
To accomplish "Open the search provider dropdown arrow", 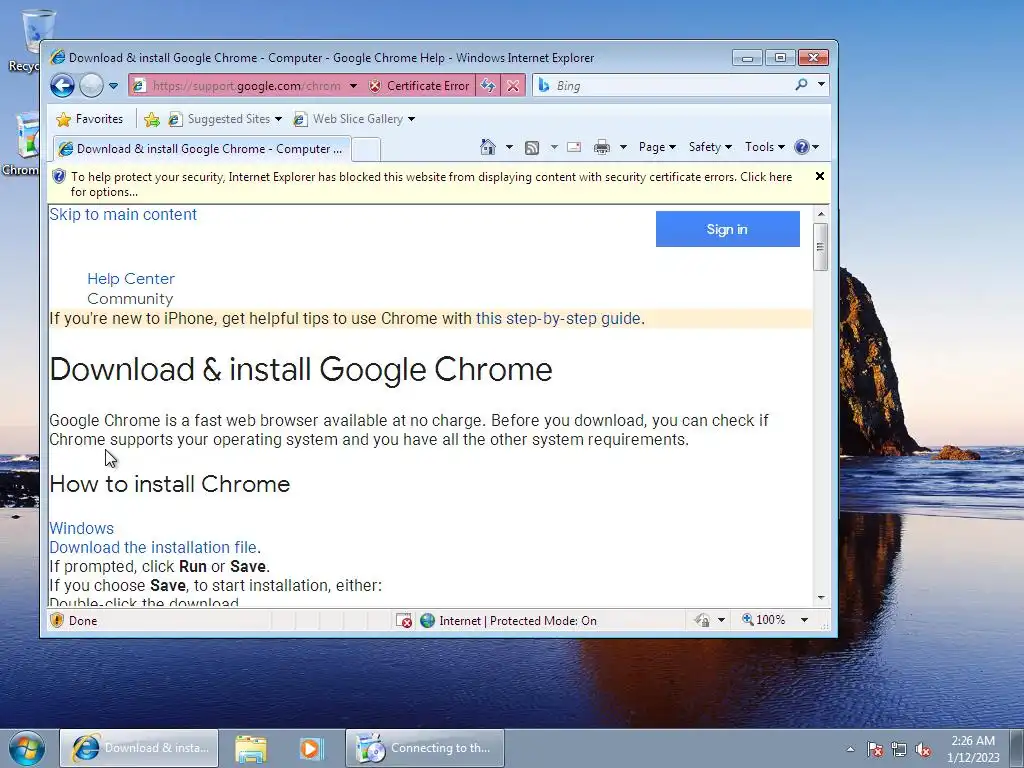I will click(x=821, y=85).
